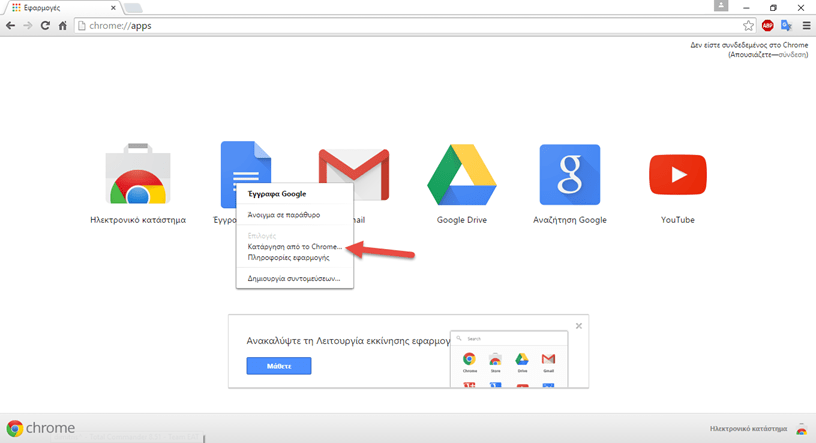Click the Ηλεκτρονικό κατάστημα footer link
Screen dimensions: 816x443
pos(748,429)
